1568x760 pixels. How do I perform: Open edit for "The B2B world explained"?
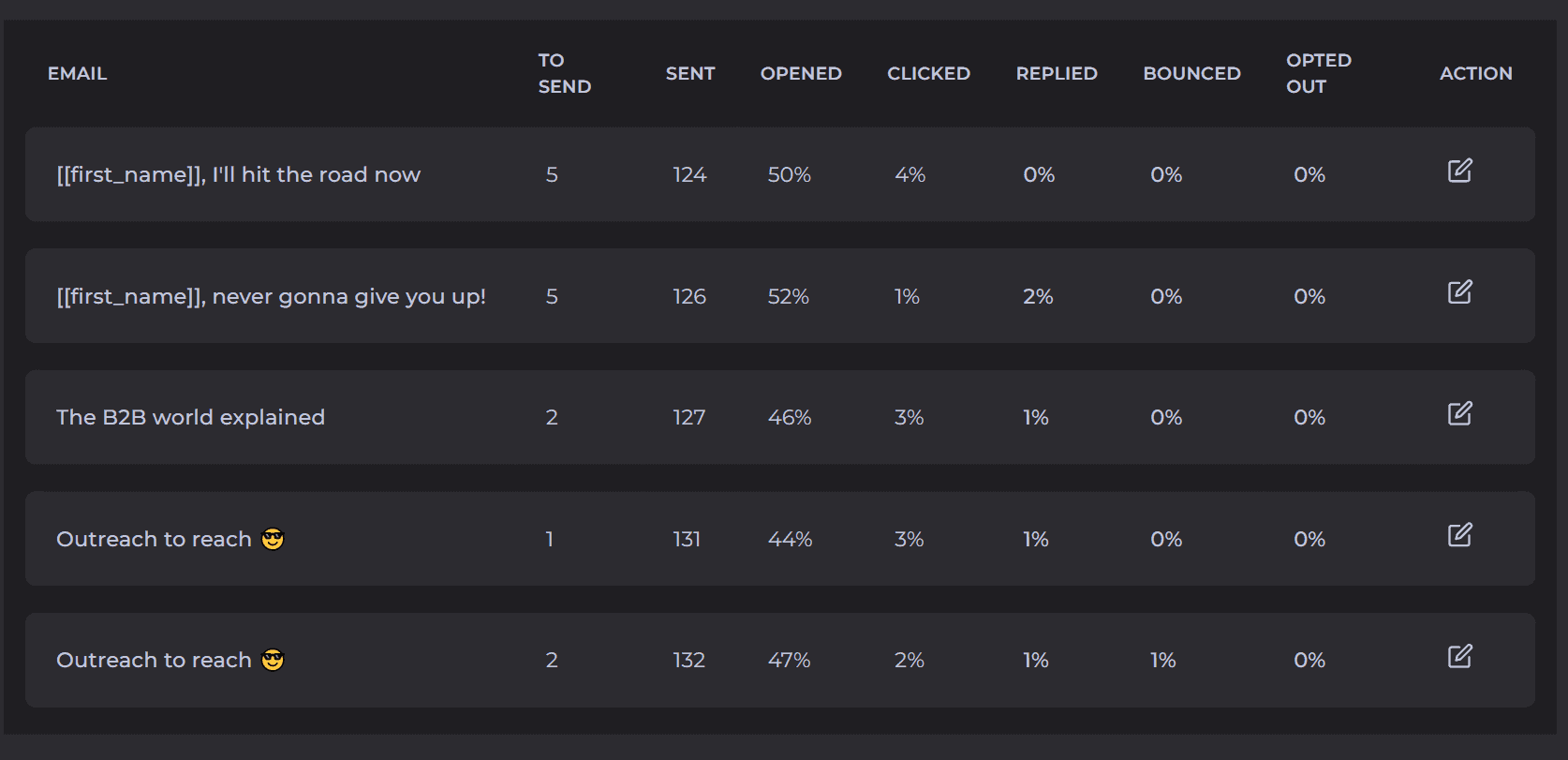[x=1459, y=413]
